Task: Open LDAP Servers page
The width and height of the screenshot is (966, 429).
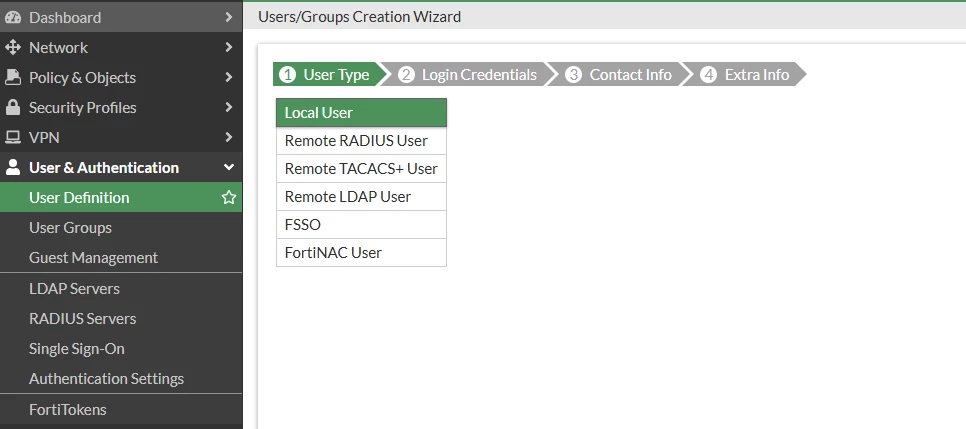Action: pyautogui.click(x=121, y=288)
